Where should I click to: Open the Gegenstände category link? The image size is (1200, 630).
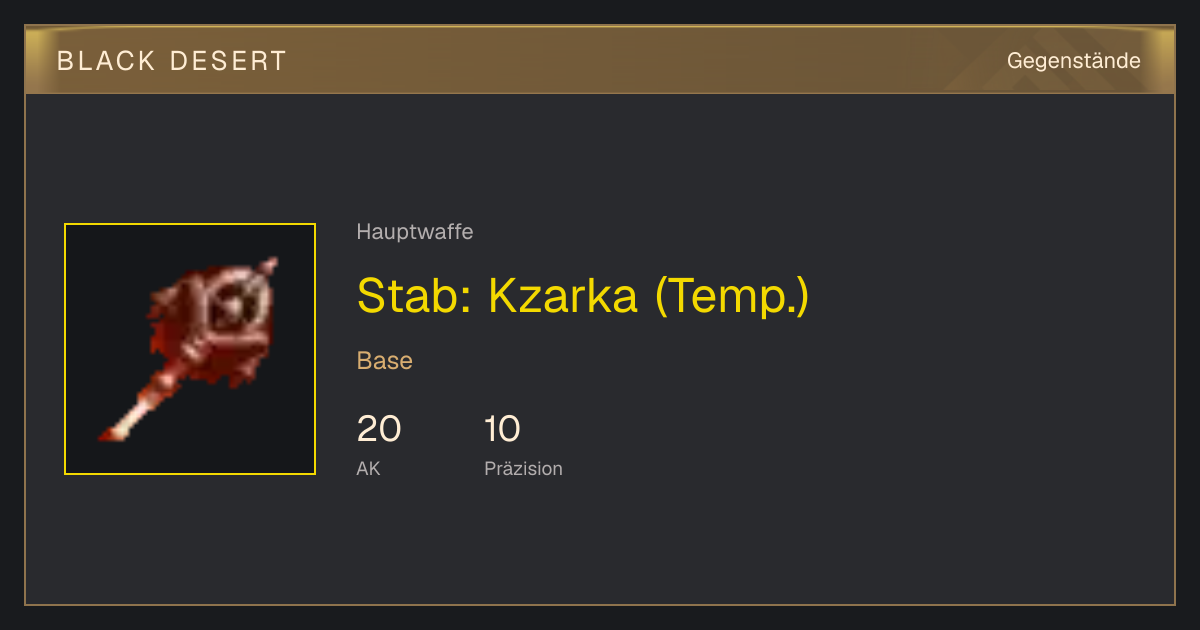coord(1073,60)
